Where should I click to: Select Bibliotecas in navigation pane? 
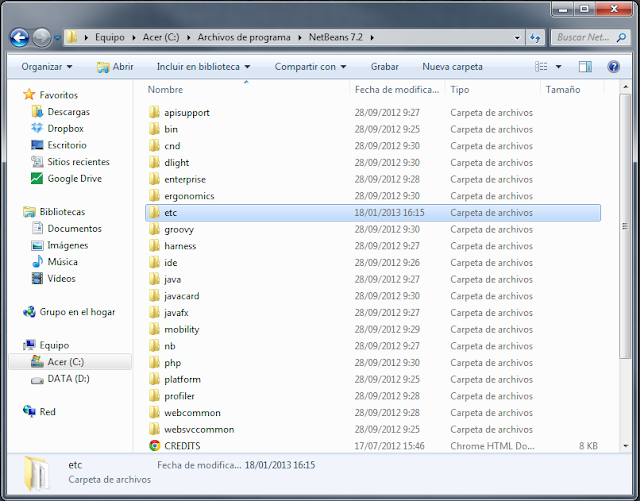(62, 212)
